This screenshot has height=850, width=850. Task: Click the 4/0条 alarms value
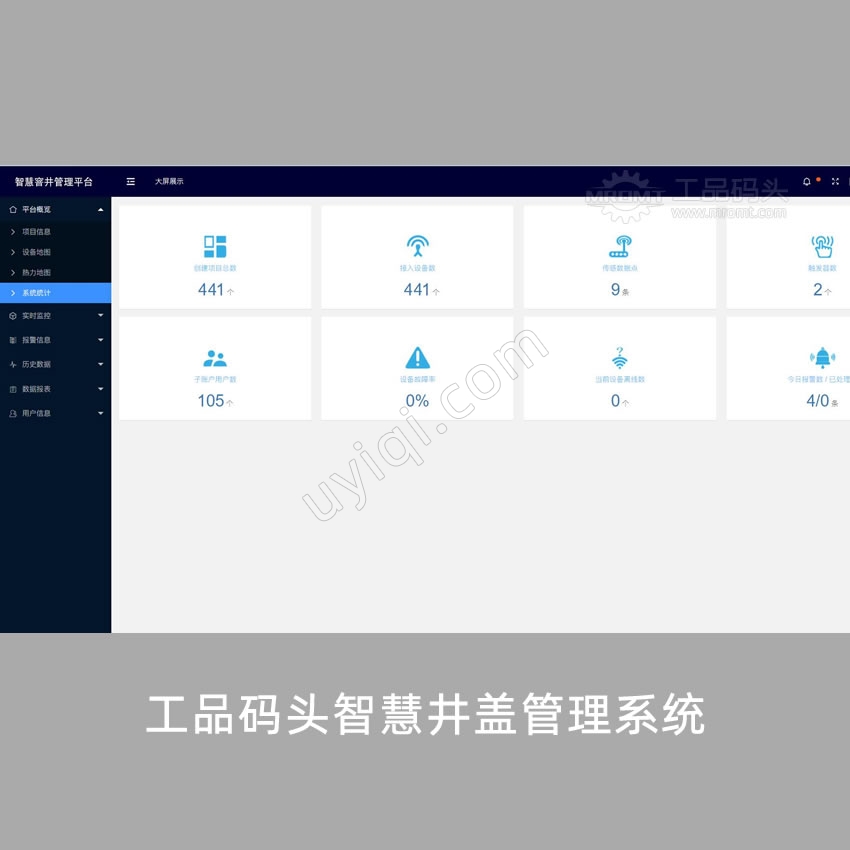point(822,401)
